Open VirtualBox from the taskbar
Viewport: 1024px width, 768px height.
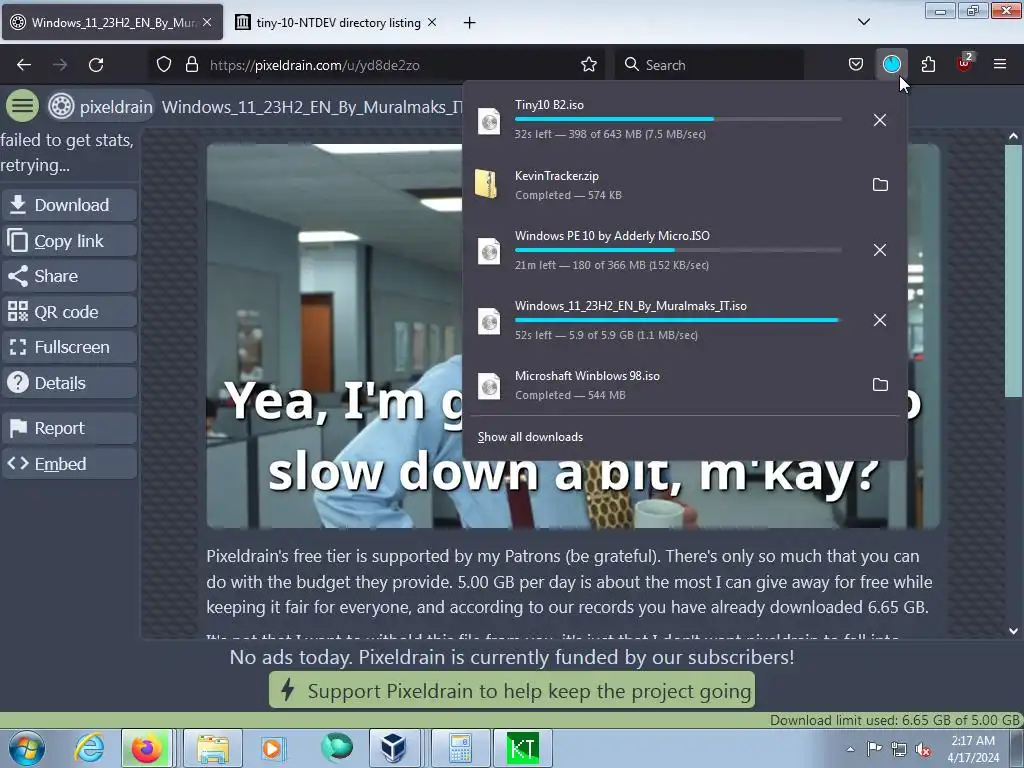[393, 748]
